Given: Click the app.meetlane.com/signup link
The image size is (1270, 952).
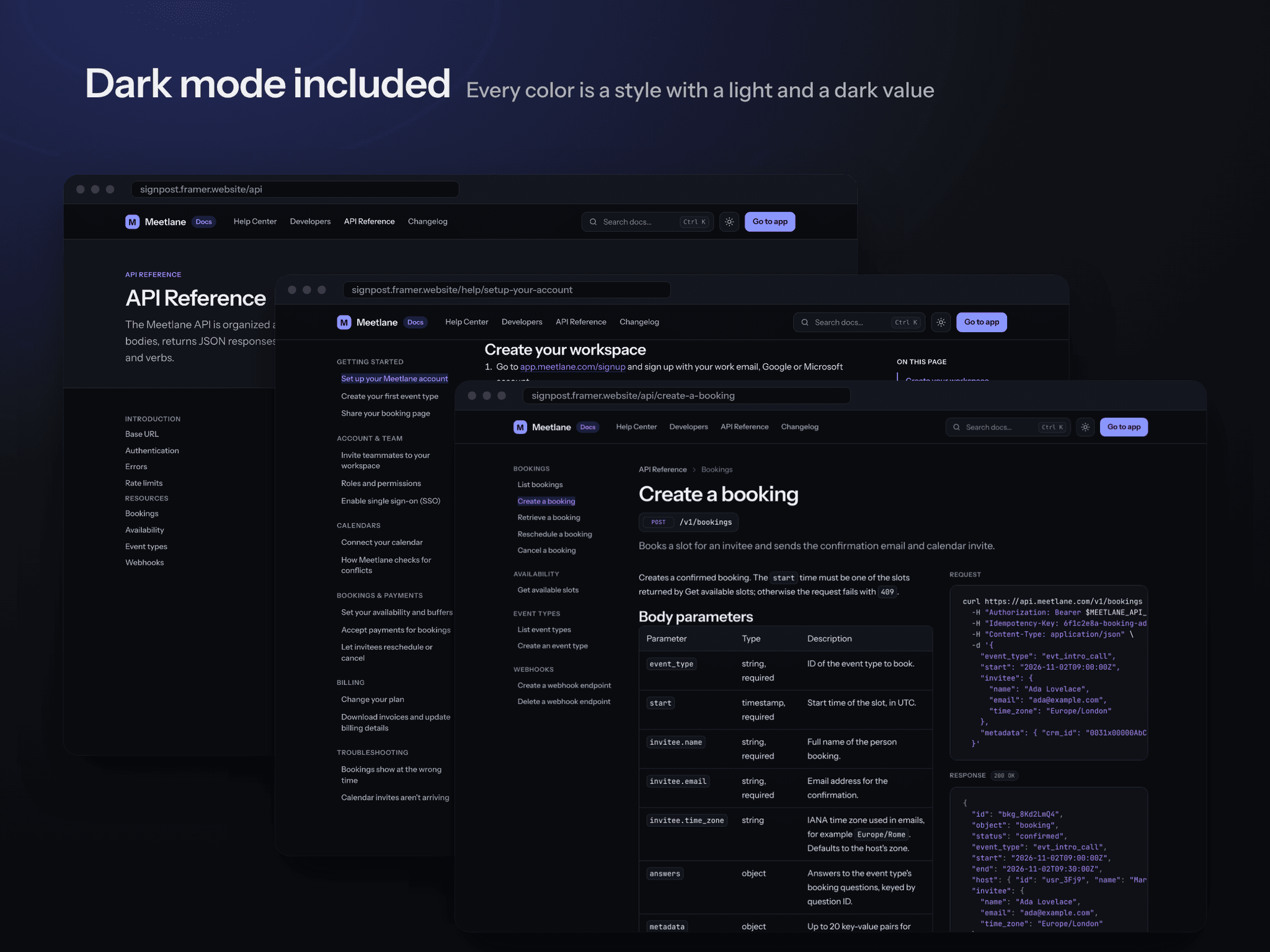Looking at the screenshot, I should [x=572, y=367].
